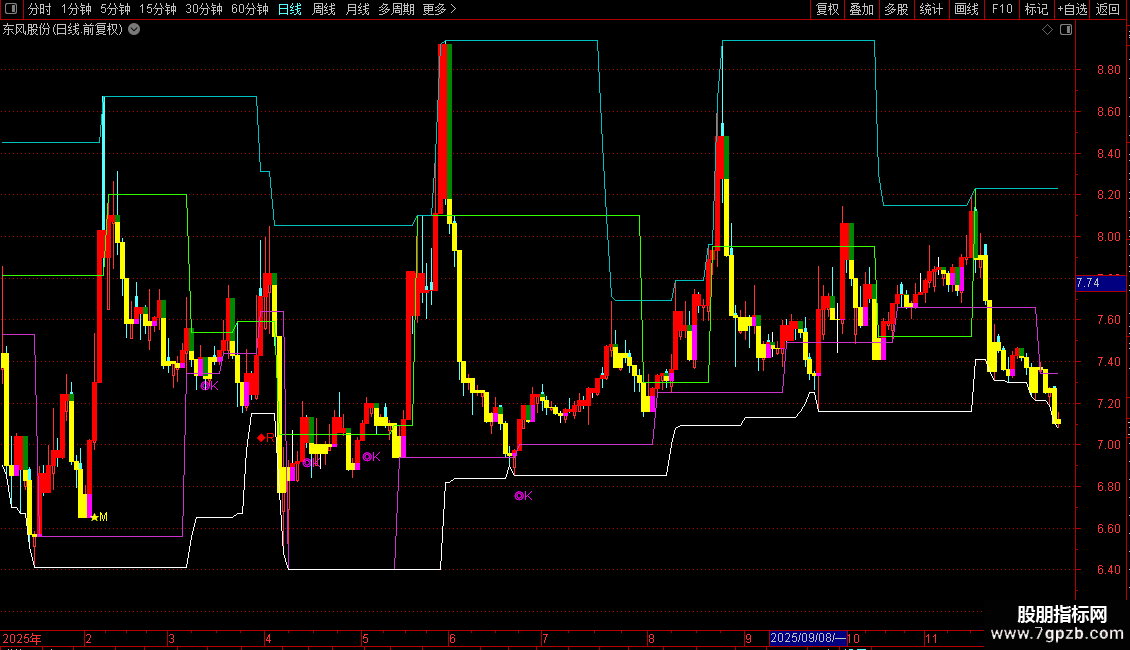Toggle the right side panel icon
This screenshot has width=1130, height=650.
(x=1066, y=30)
